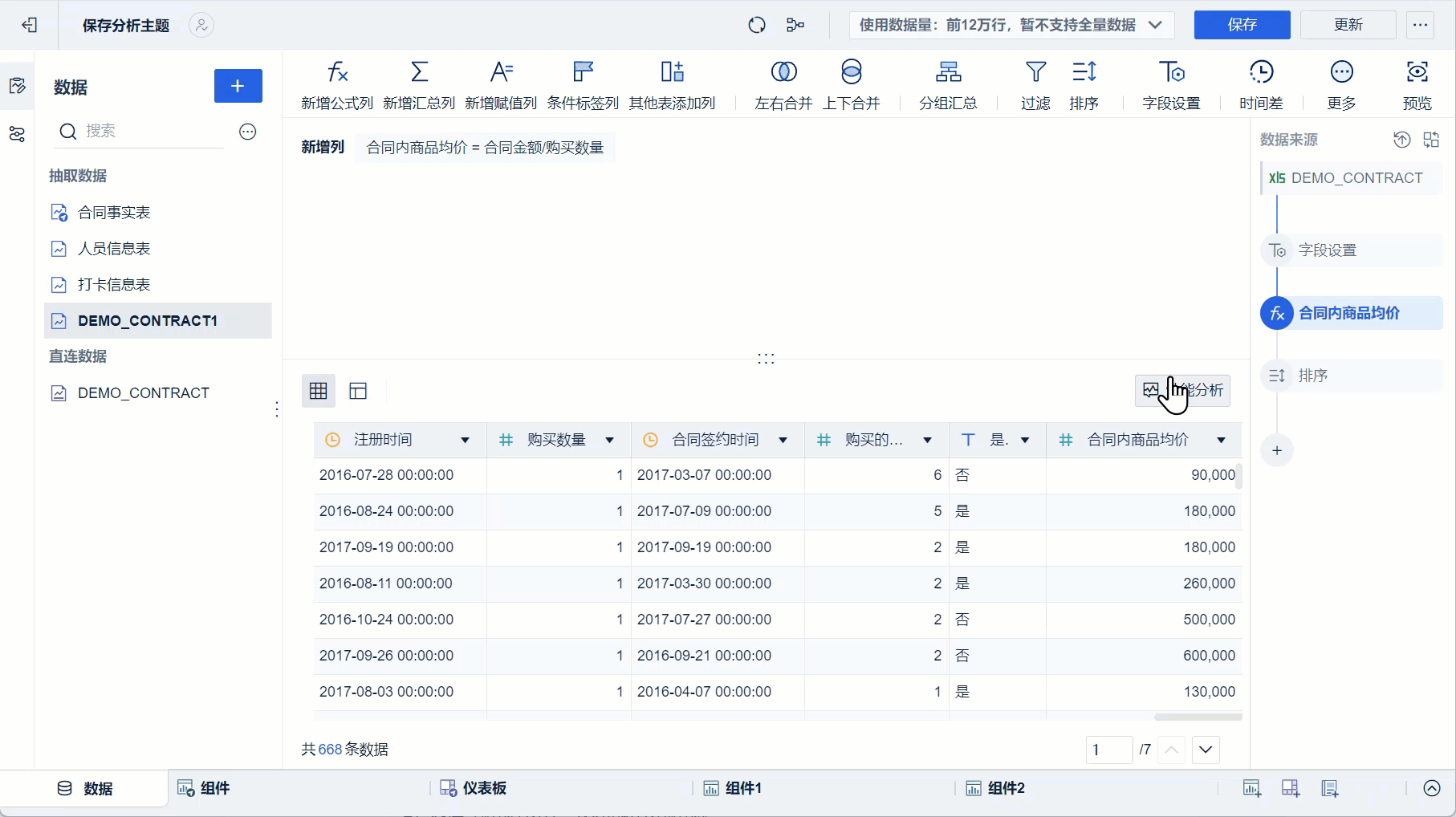Screen dimensions: 1456x817
Task: Switch to the 组件2 bottom tab
Action: [995, 788]
